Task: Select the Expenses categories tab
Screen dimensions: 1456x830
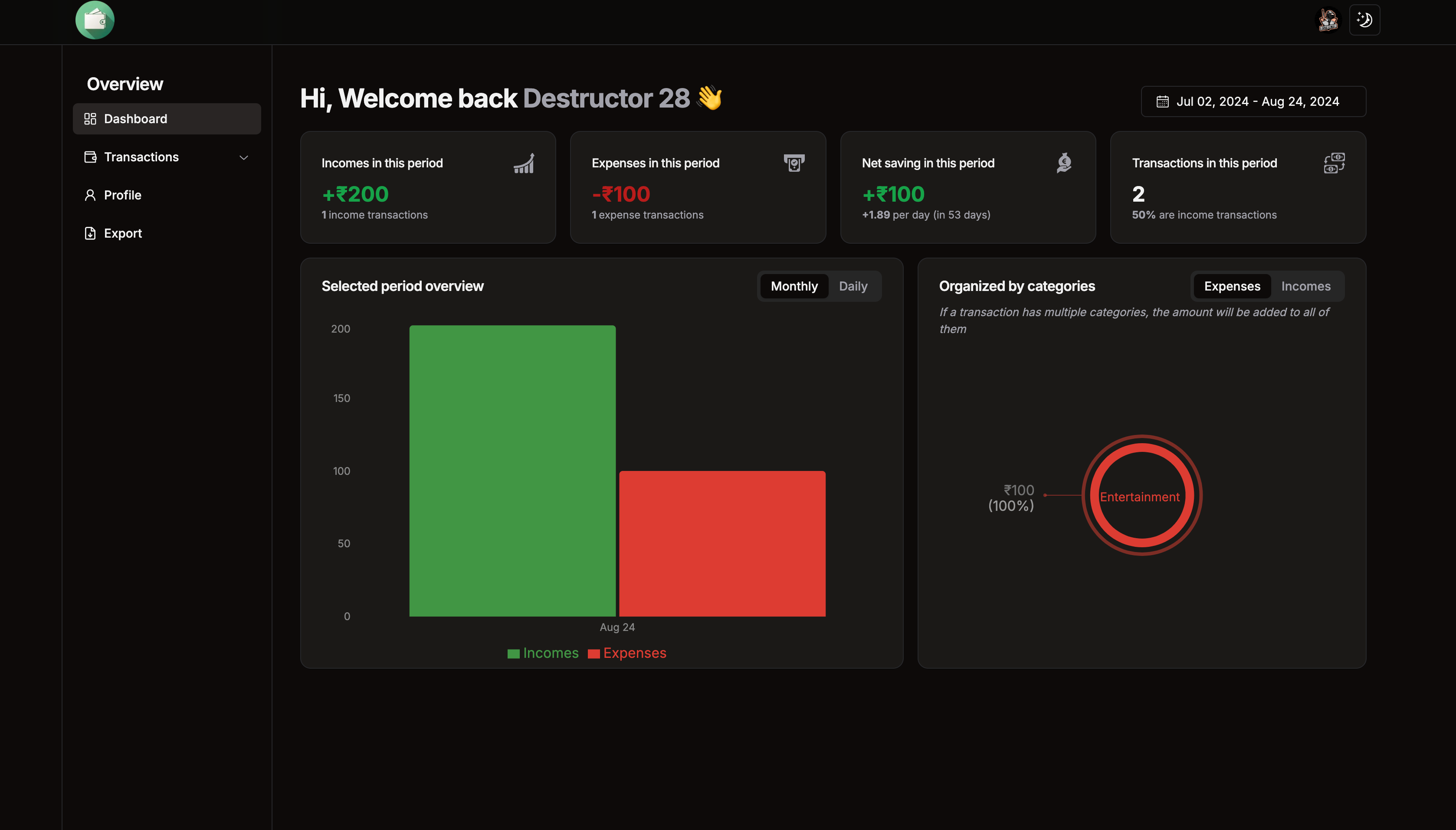Action: [x=1231, y=286]
